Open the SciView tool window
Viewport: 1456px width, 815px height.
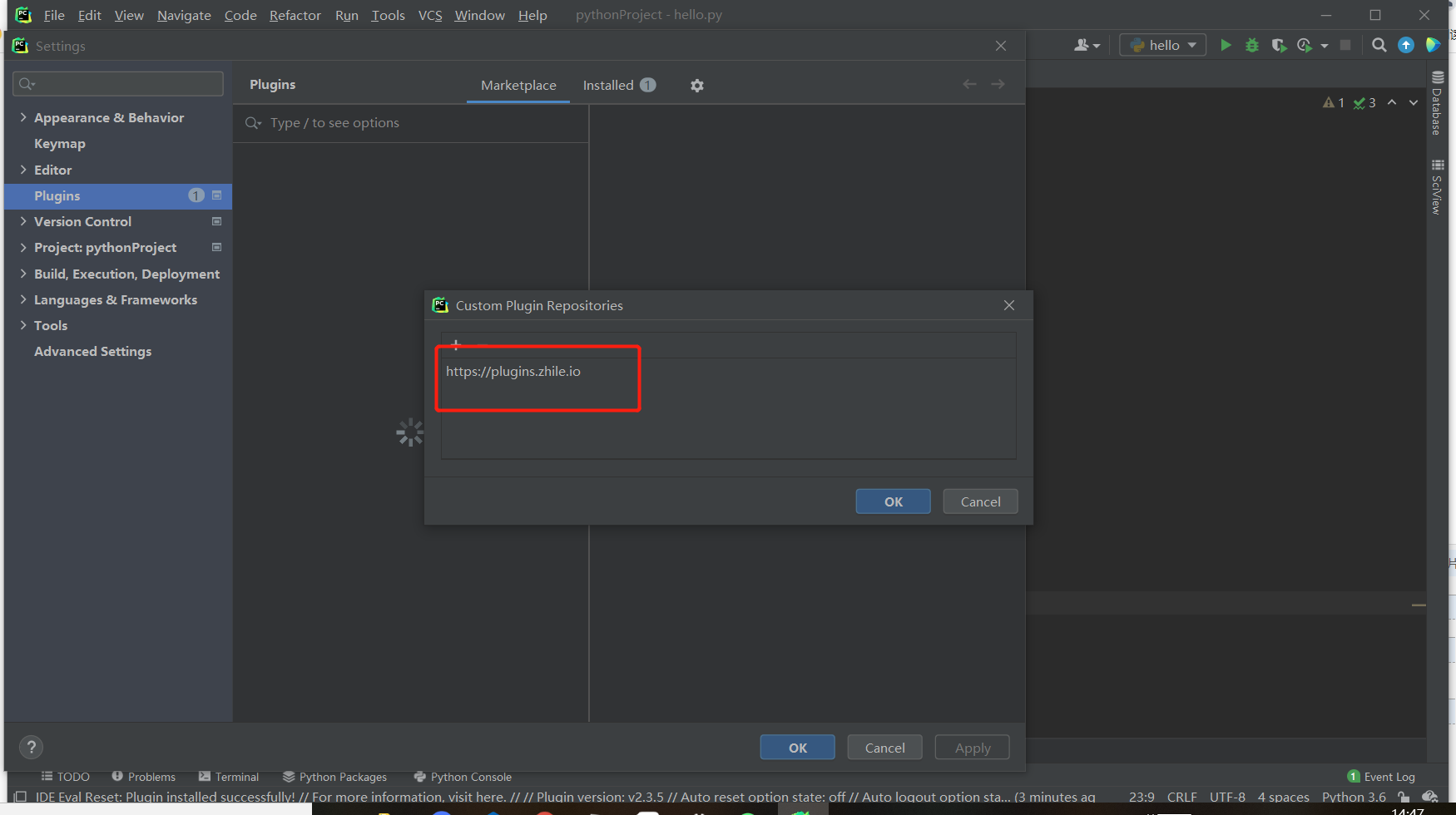pos(1437,186)
